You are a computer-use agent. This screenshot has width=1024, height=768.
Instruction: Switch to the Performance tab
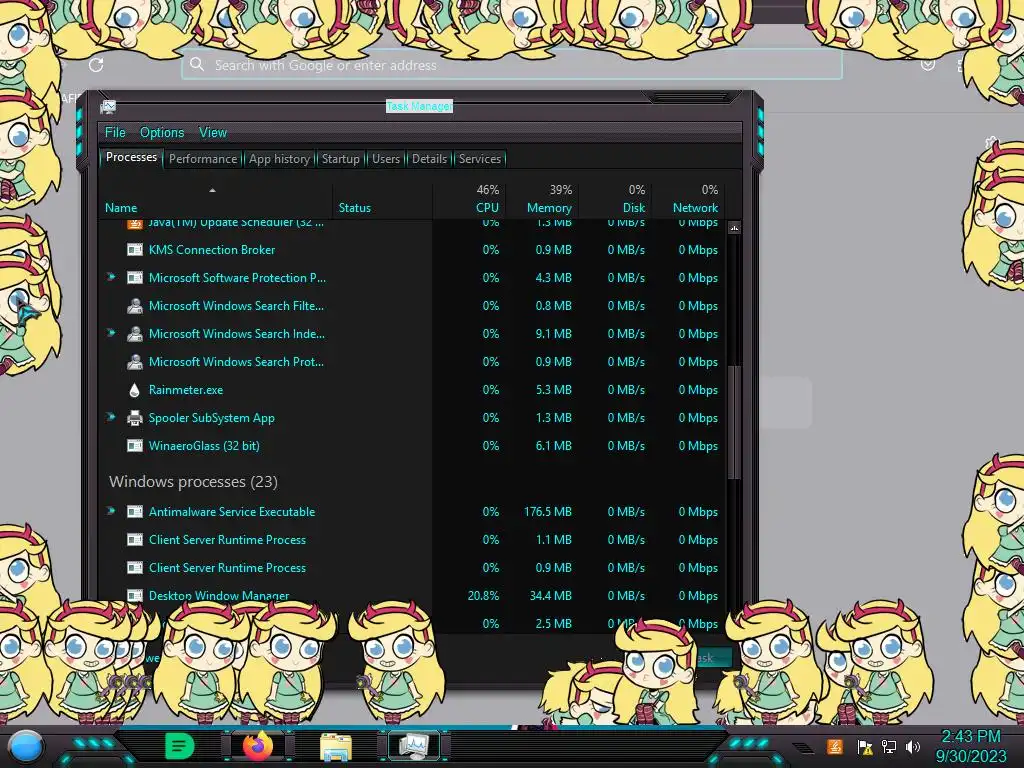pos(203,159)
